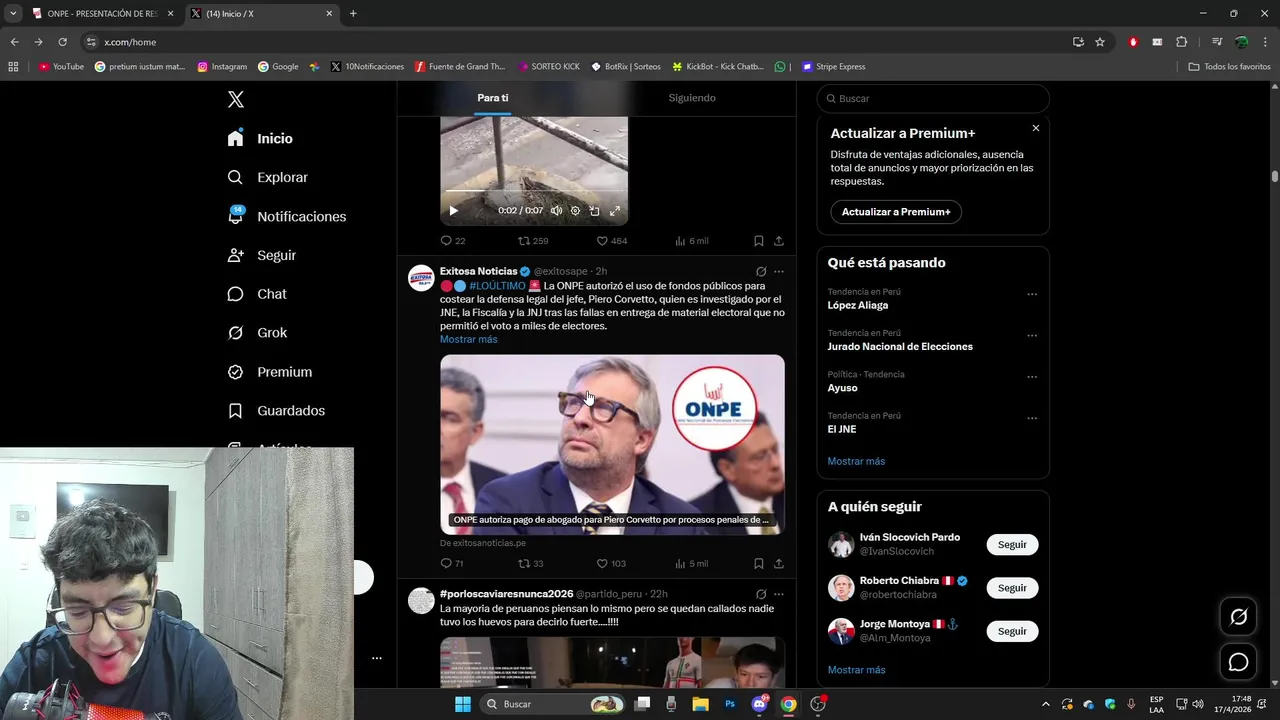
Task: Open options for Jurado Nacional de Elecciones trend
Action: click(1032, 336)
